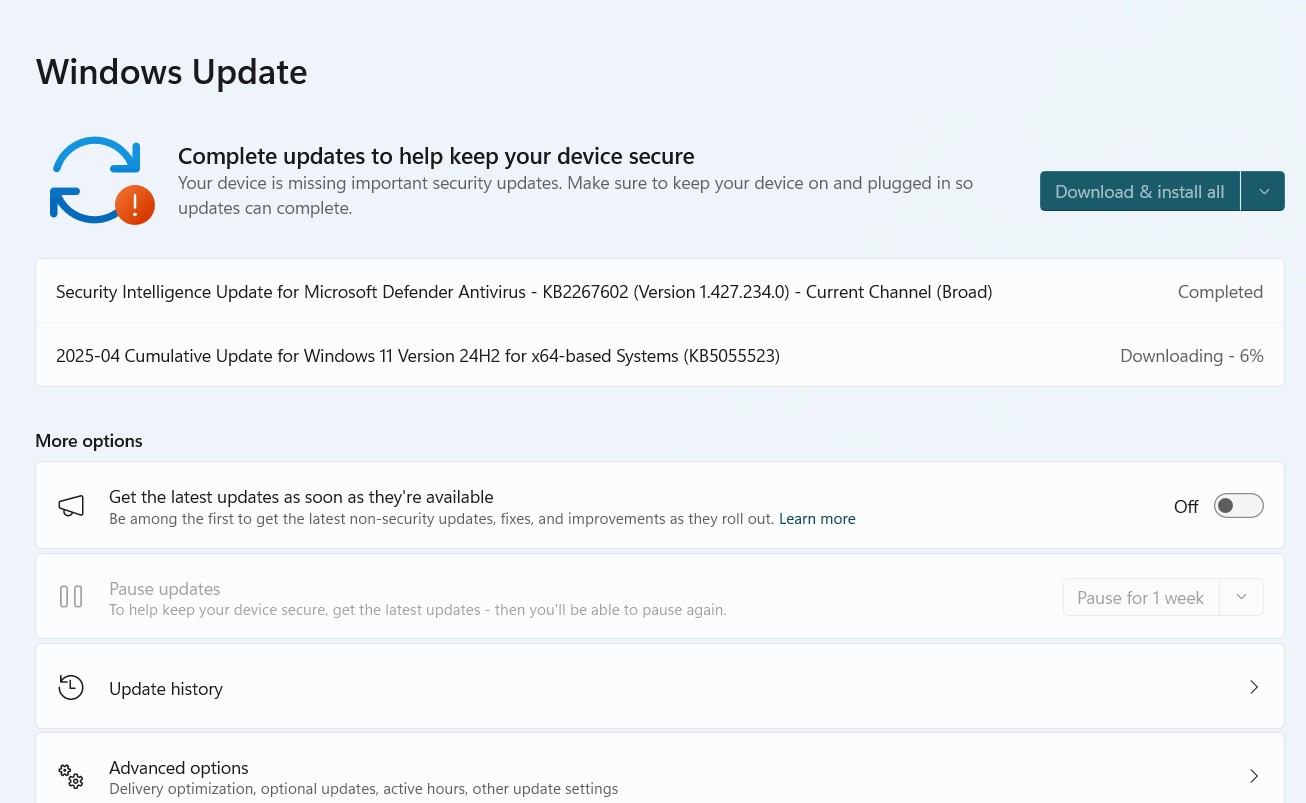This screenshot has height=803, width=1306.
Task: Click the Windows Update sync status icon
Action: tap(101, 181)
